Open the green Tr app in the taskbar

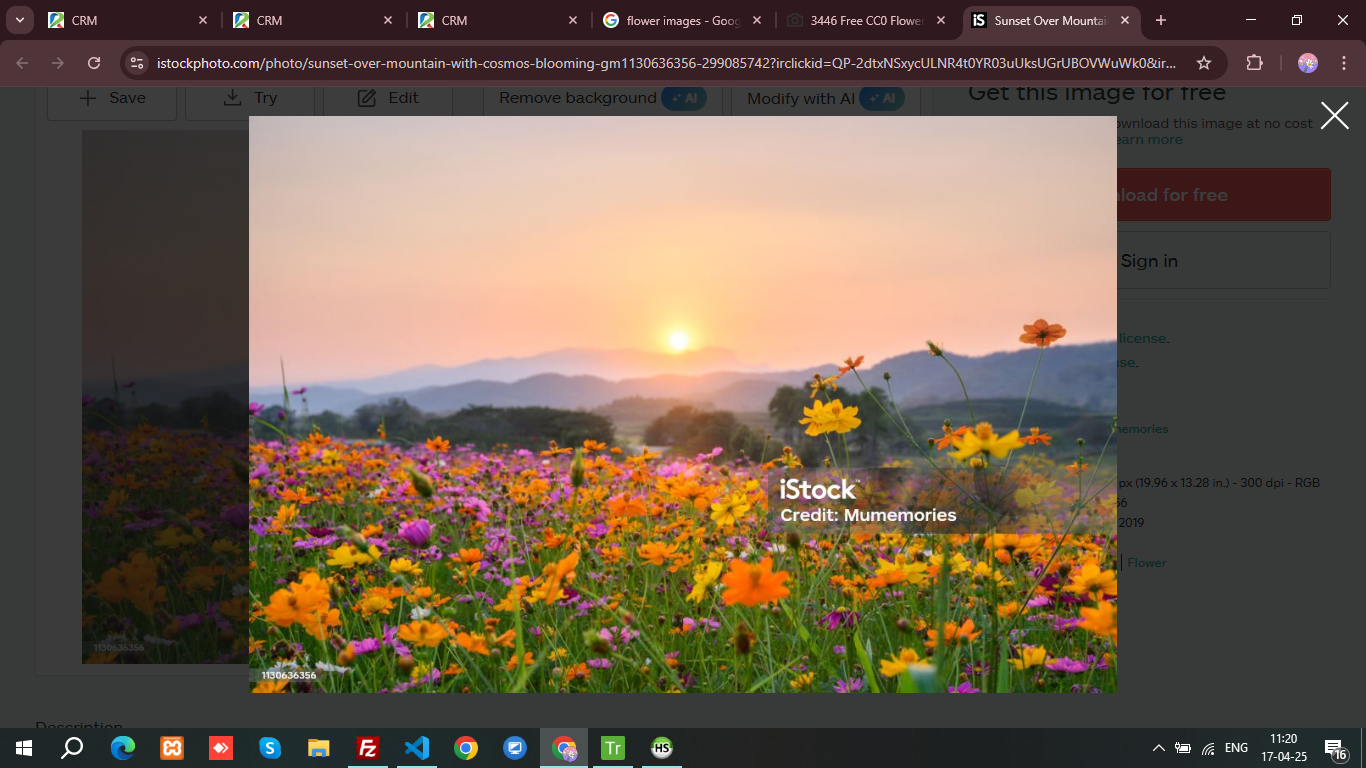613,748
